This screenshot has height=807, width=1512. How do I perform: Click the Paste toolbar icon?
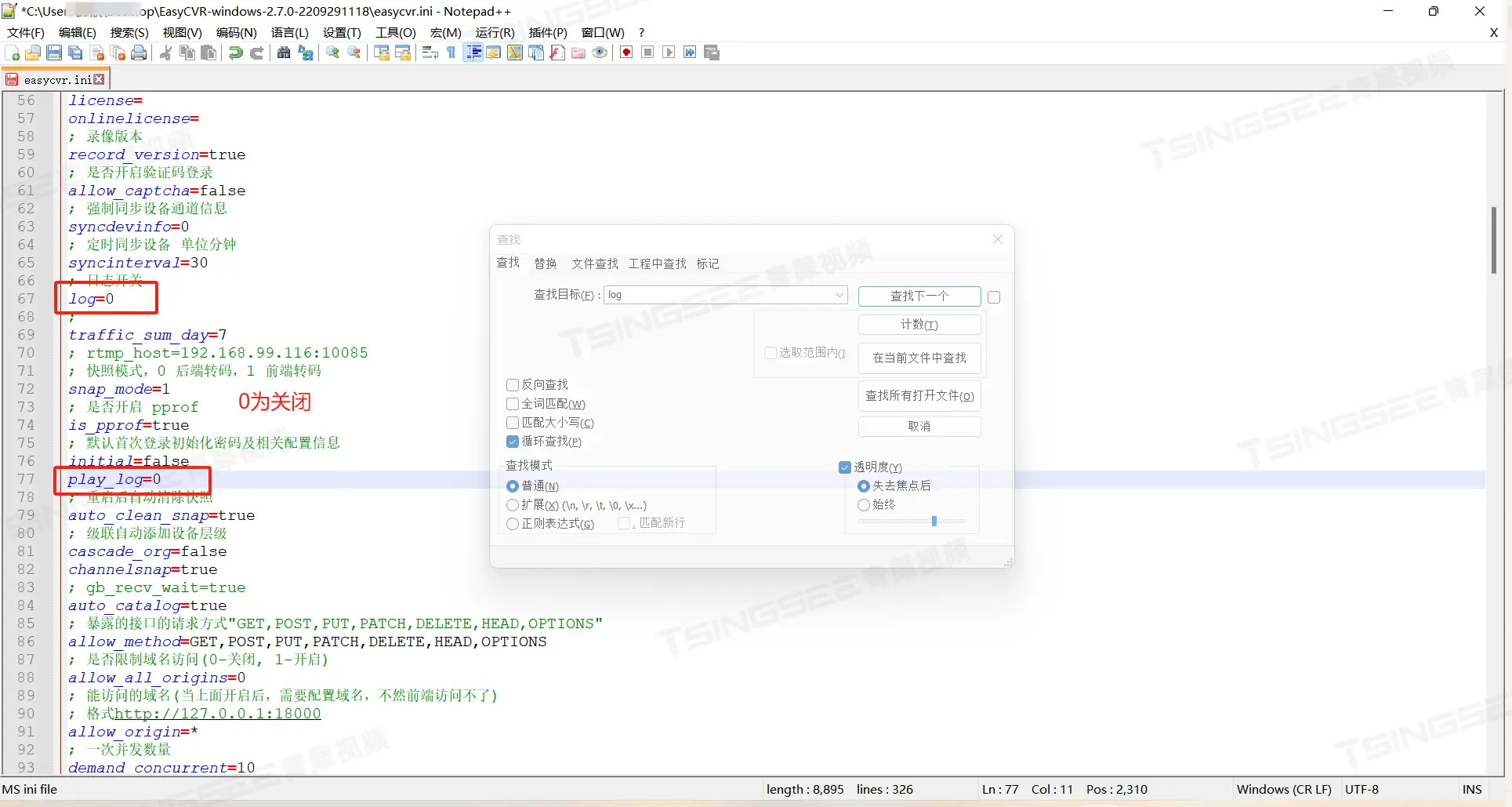coord(208,53)
